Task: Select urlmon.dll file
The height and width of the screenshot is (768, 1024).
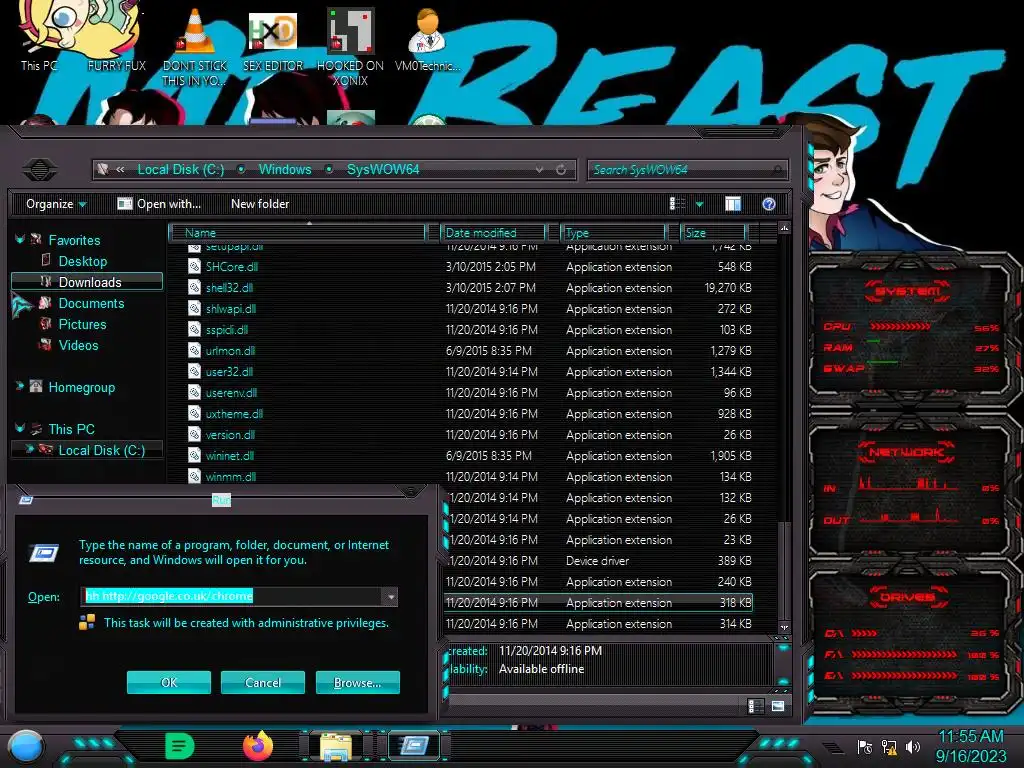Action: tap(231, 351)
